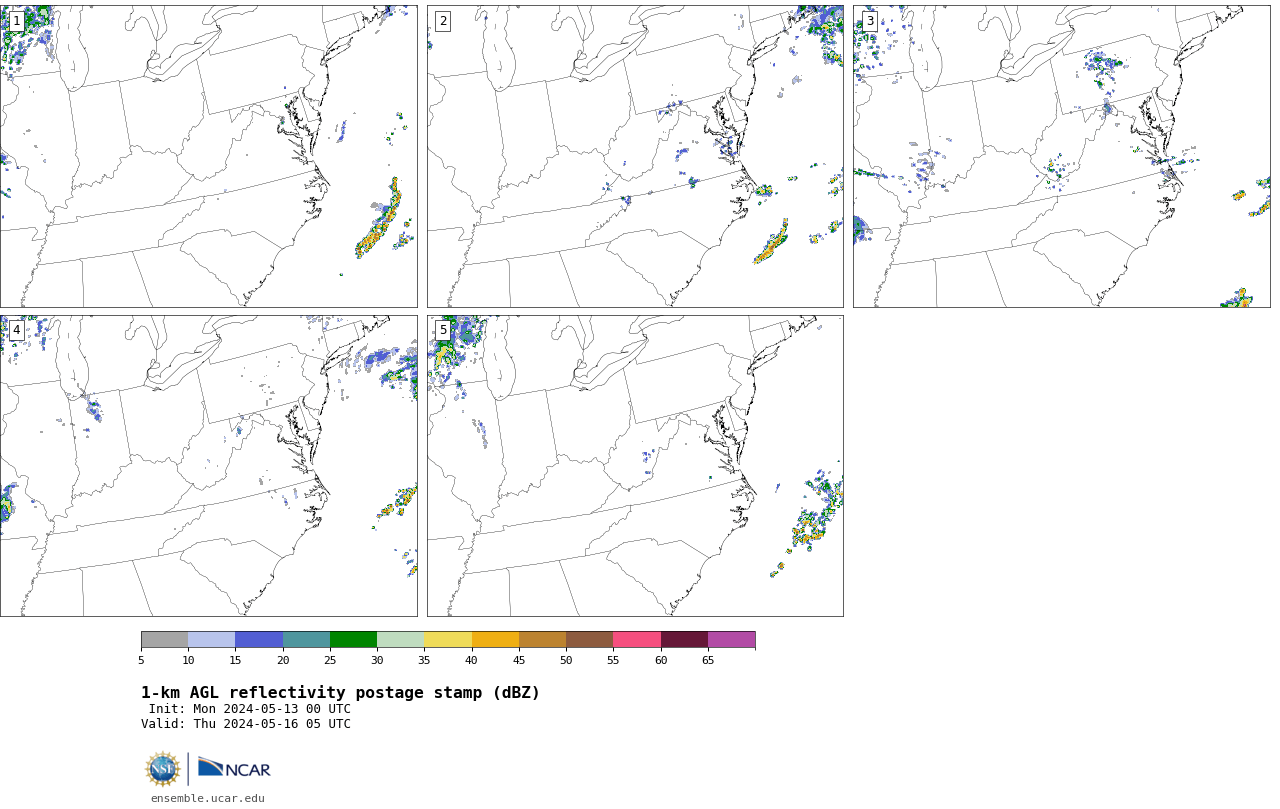Screen dimensions: 1280x809
Task: Select the pink 55-60 dBZ swatch
Action: (x=637, y=640)
